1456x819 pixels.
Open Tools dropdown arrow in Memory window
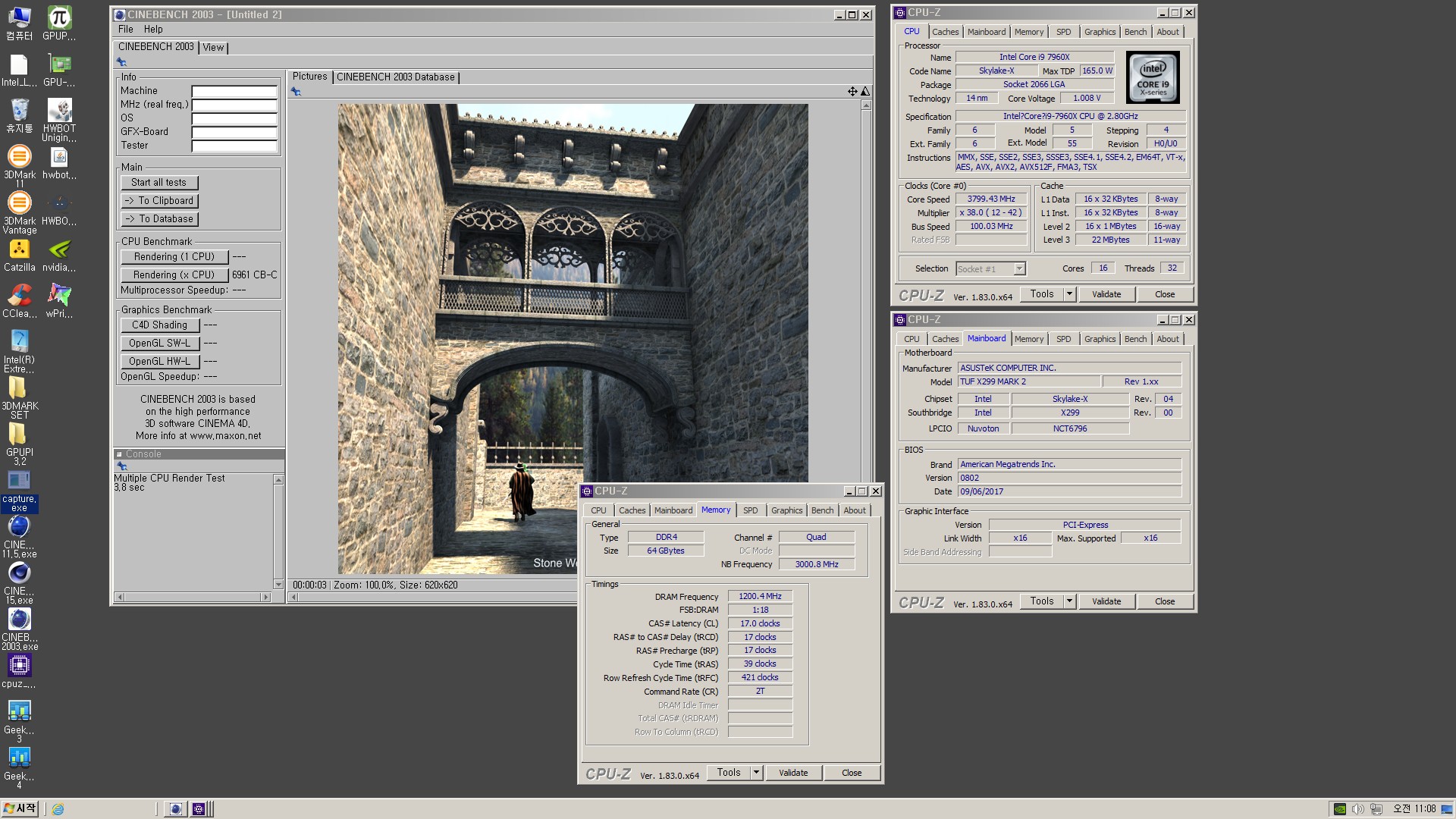click(756, 773)
